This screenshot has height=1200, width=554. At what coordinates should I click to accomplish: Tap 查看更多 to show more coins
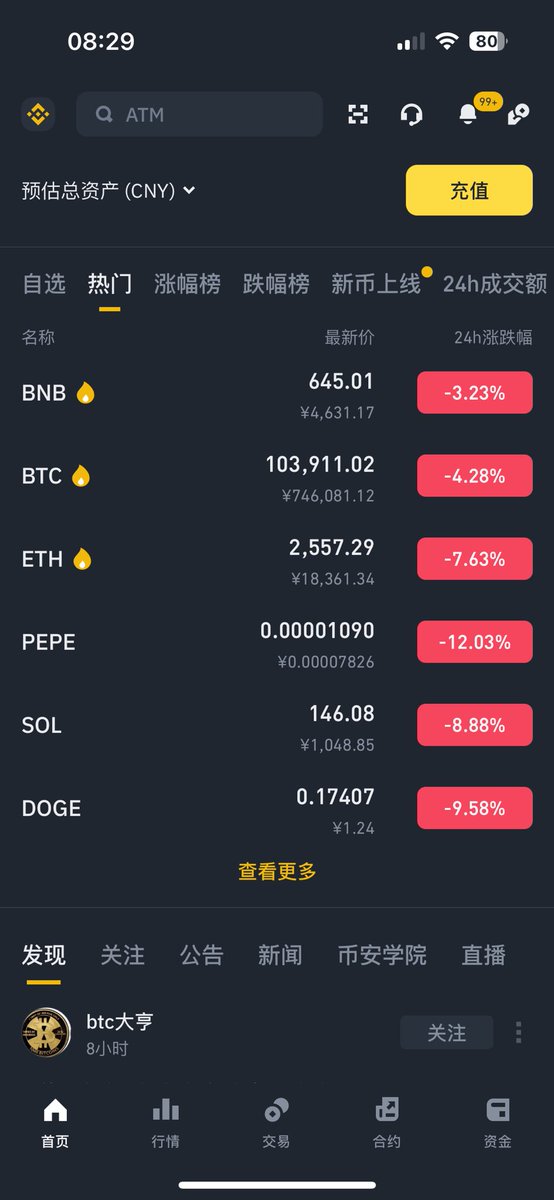pyautogui.click(x=277, y=871)
